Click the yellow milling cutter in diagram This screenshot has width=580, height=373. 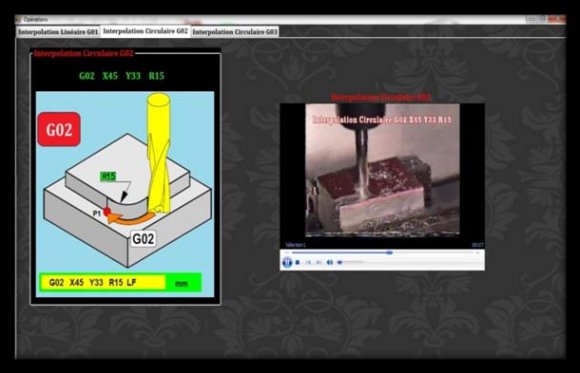[158, 152]
